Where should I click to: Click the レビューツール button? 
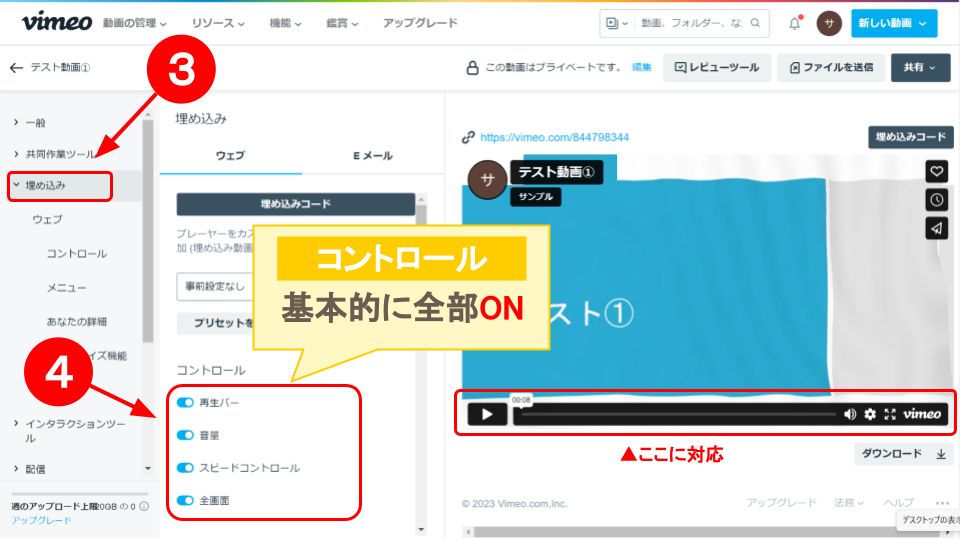click(717, 67)
